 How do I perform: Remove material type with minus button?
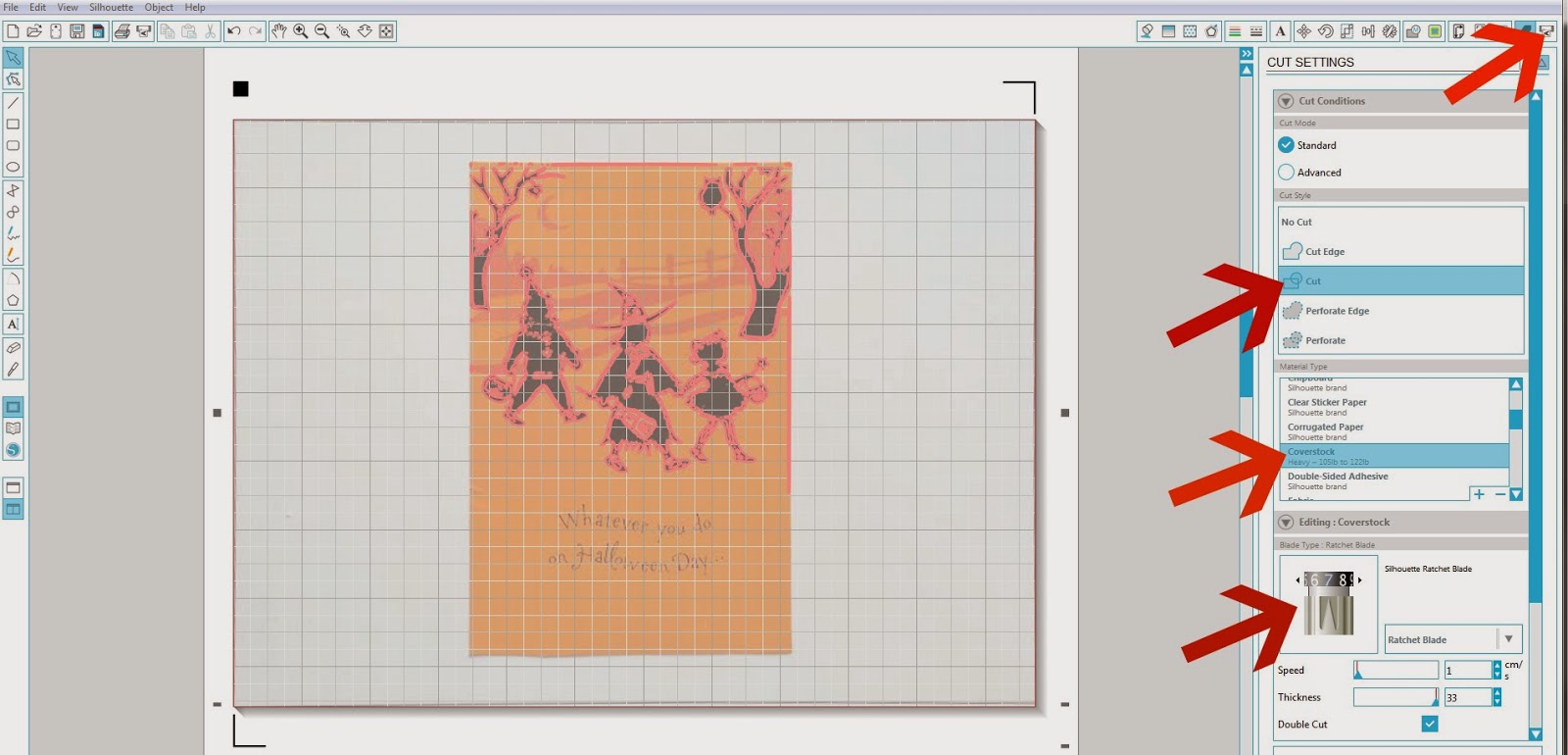[1500, 494]
